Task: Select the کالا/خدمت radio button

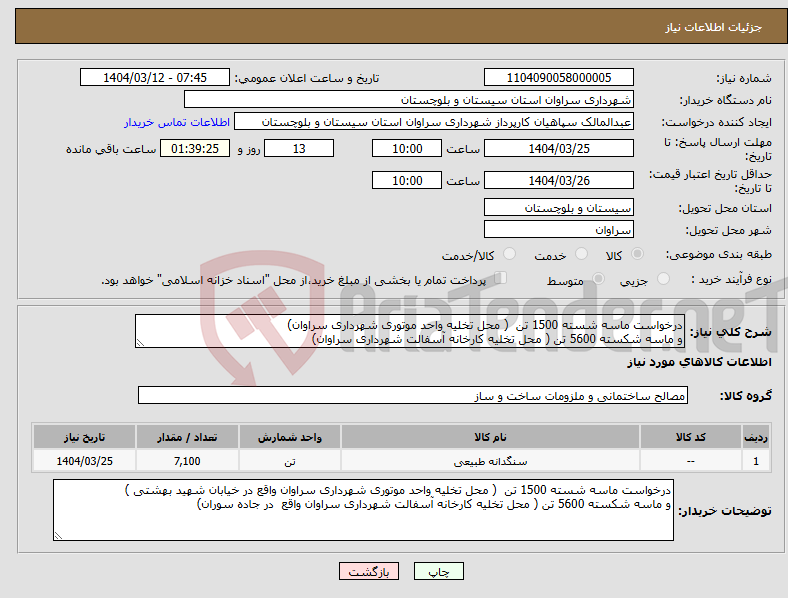Action: 510,254
